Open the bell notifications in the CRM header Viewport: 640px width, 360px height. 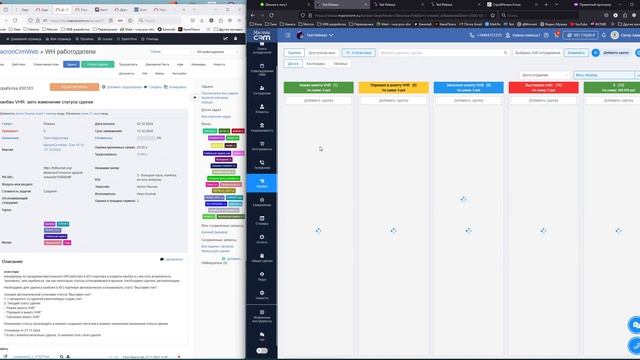(x=604, y=36)
